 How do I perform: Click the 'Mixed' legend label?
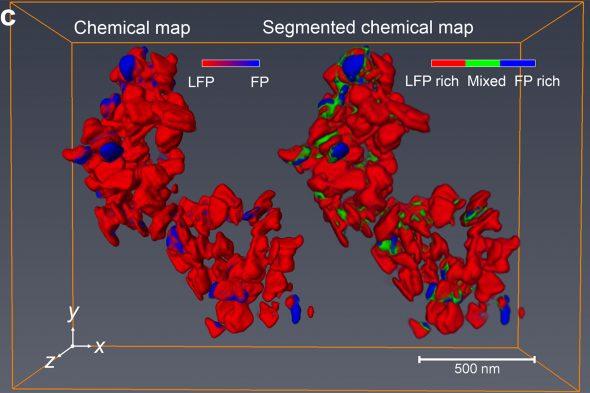point(486,81)
